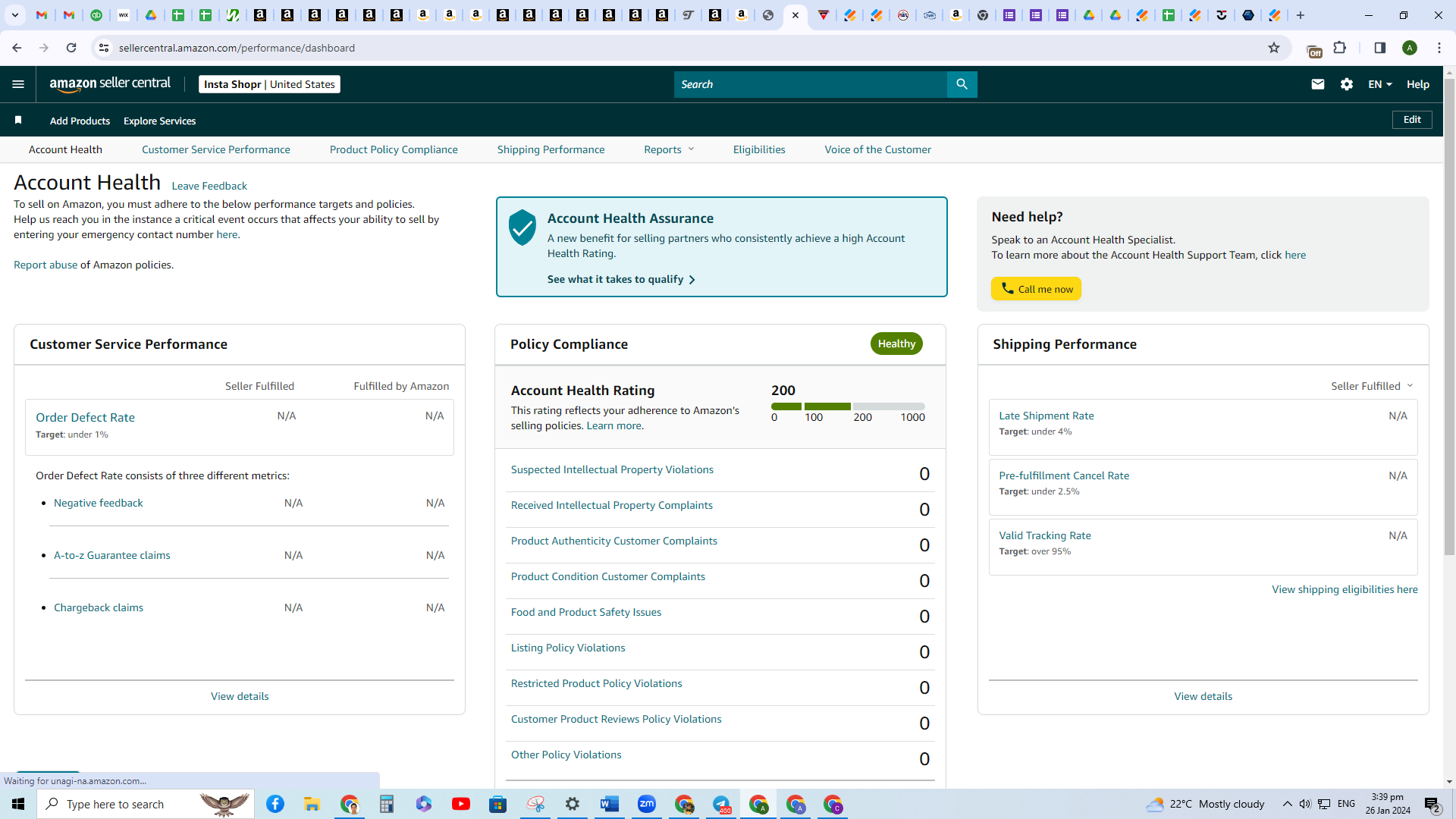
Task: Click the browser address bar URL
Action: click(x=237, y=48)
